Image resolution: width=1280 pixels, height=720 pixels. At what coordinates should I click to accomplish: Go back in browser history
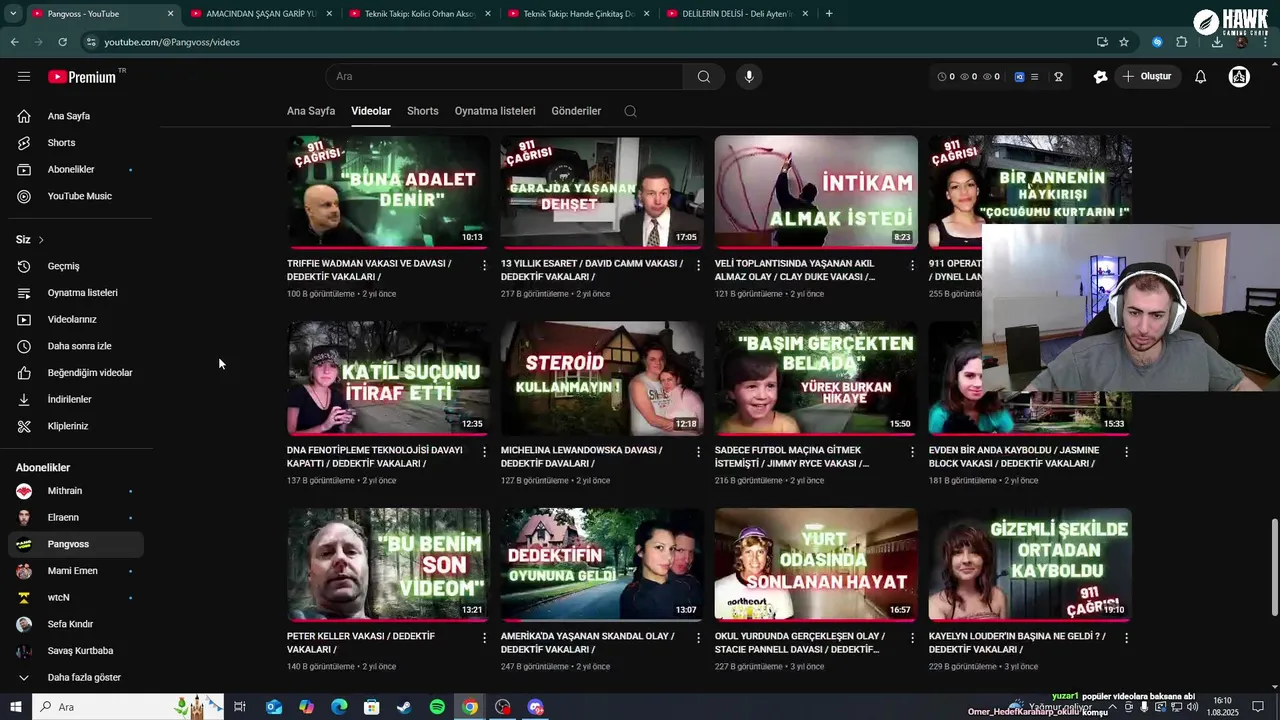[x=14, y=42]
